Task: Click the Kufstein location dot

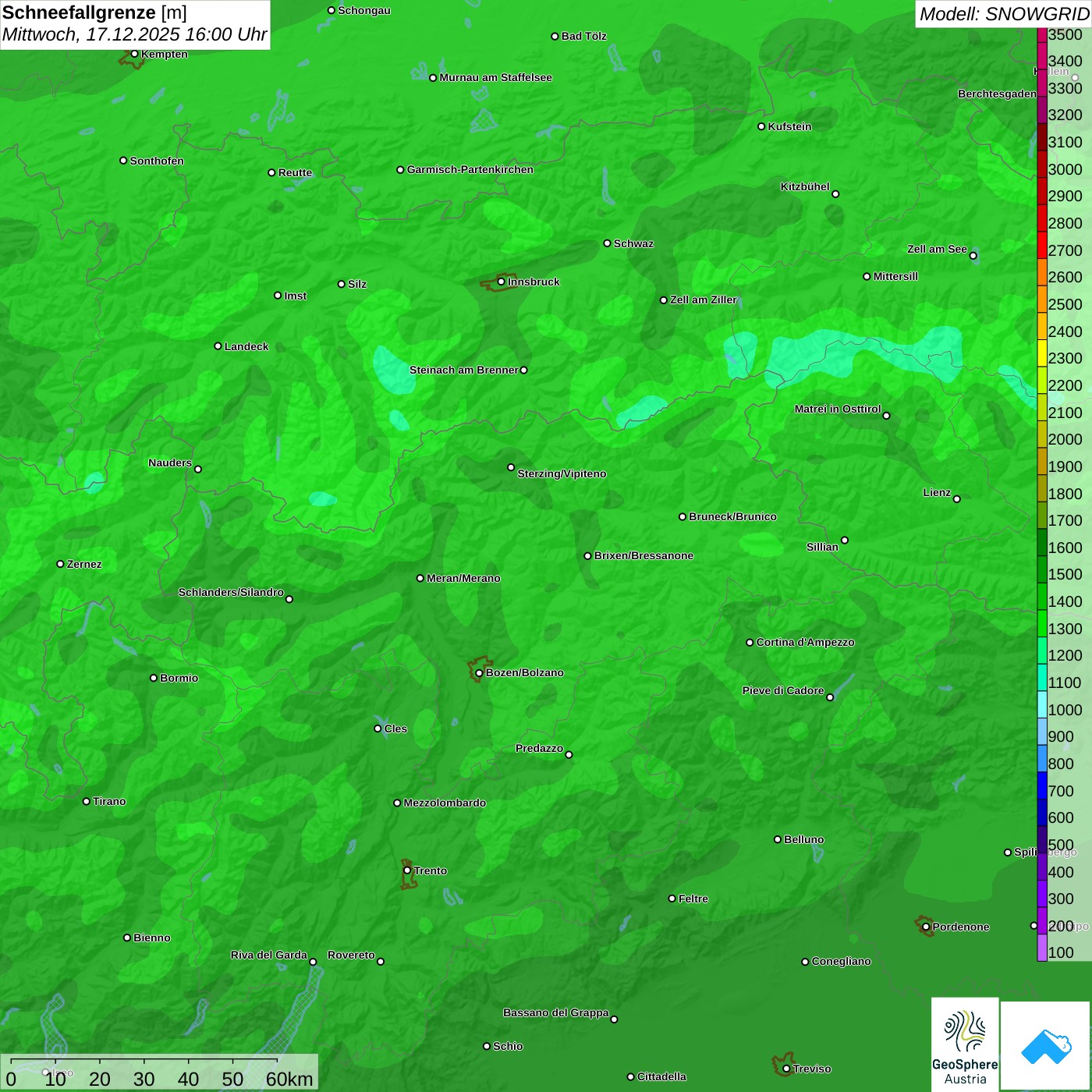Action: [761, 126]
